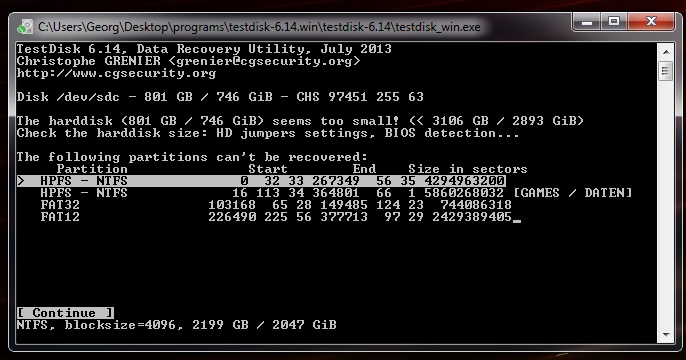686x360 pixels.
Task: Click the 'Partition' column header
Action: (92, 169)
